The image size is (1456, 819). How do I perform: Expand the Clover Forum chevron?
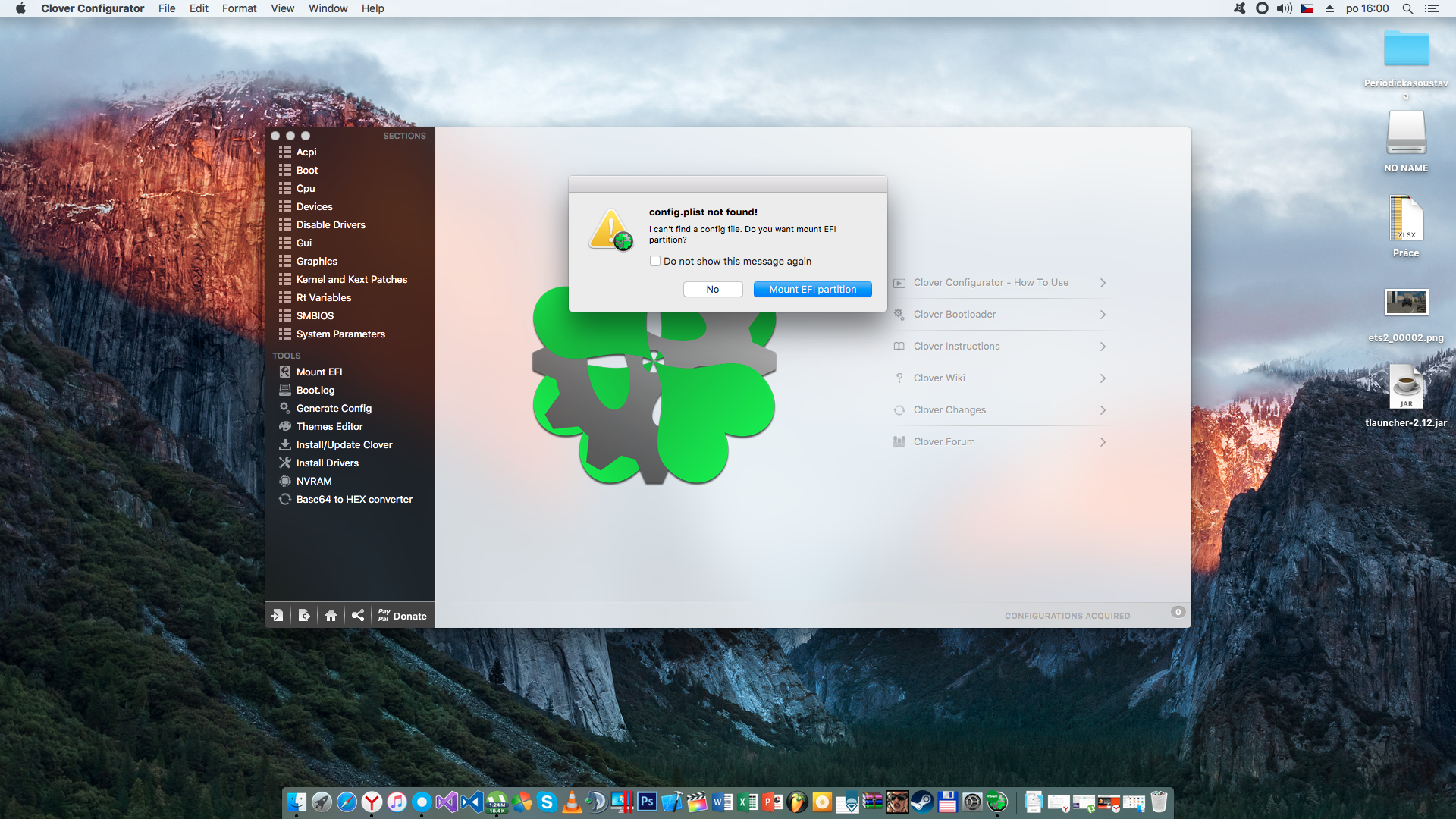1103,442
